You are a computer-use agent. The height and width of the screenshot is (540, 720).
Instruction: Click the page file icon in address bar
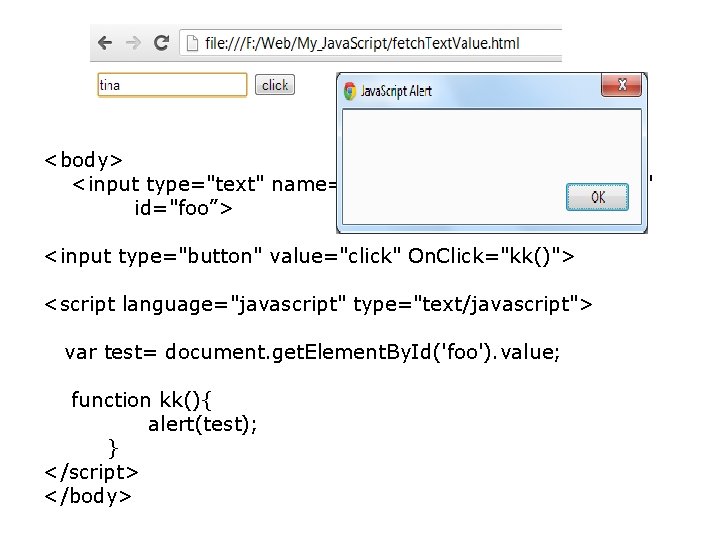[192, 44]
